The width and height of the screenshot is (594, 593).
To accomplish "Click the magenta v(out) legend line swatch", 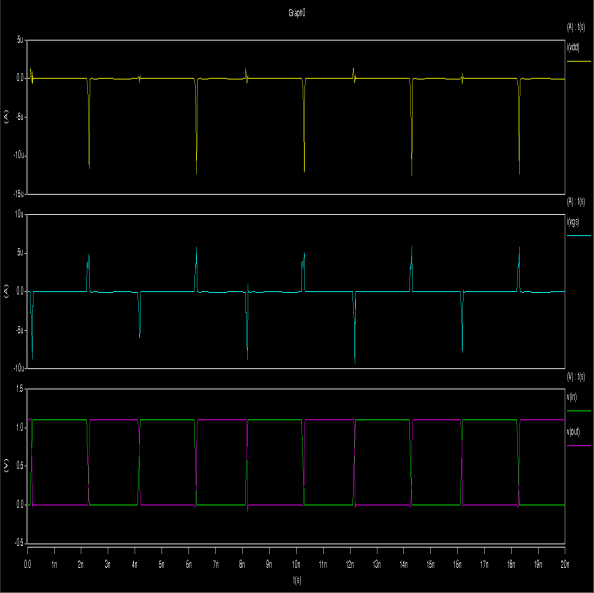I will (x=579, y=445).
